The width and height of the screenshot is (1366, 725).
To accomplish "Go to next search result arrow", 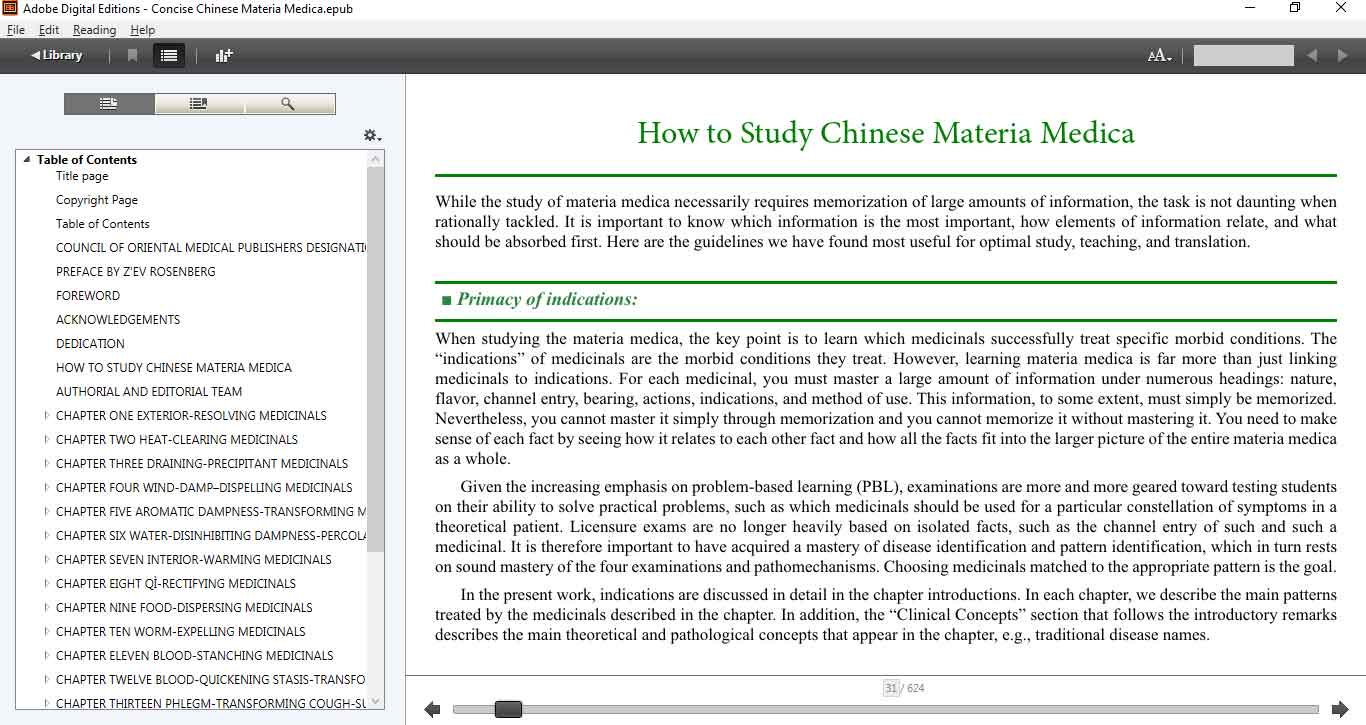I will (x=1342, y=55).
